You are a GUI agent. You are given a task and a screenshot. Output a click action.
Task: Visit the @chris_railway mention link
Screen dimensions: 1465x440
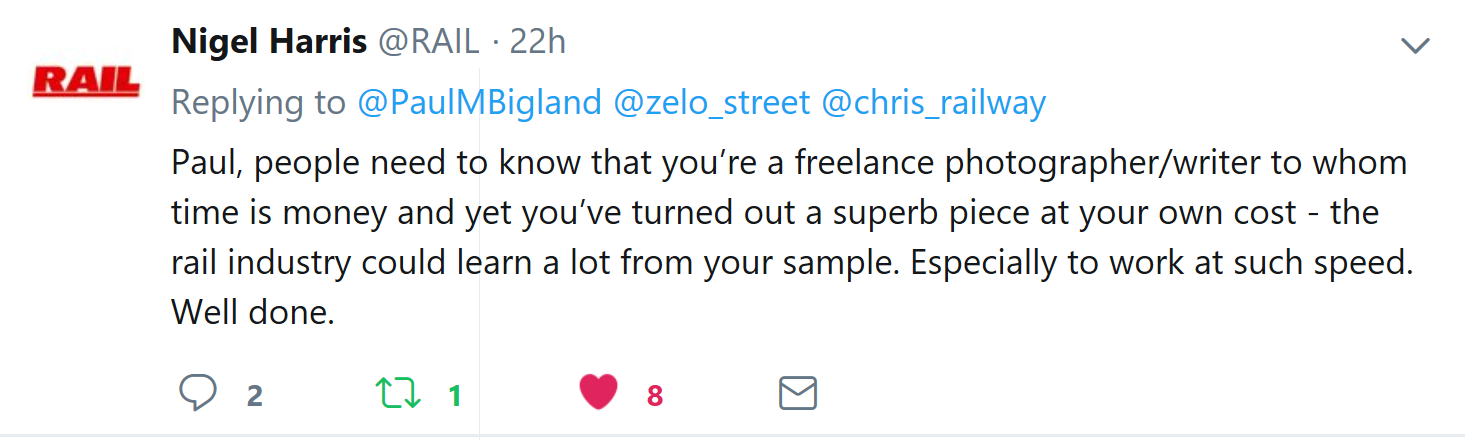933,102
